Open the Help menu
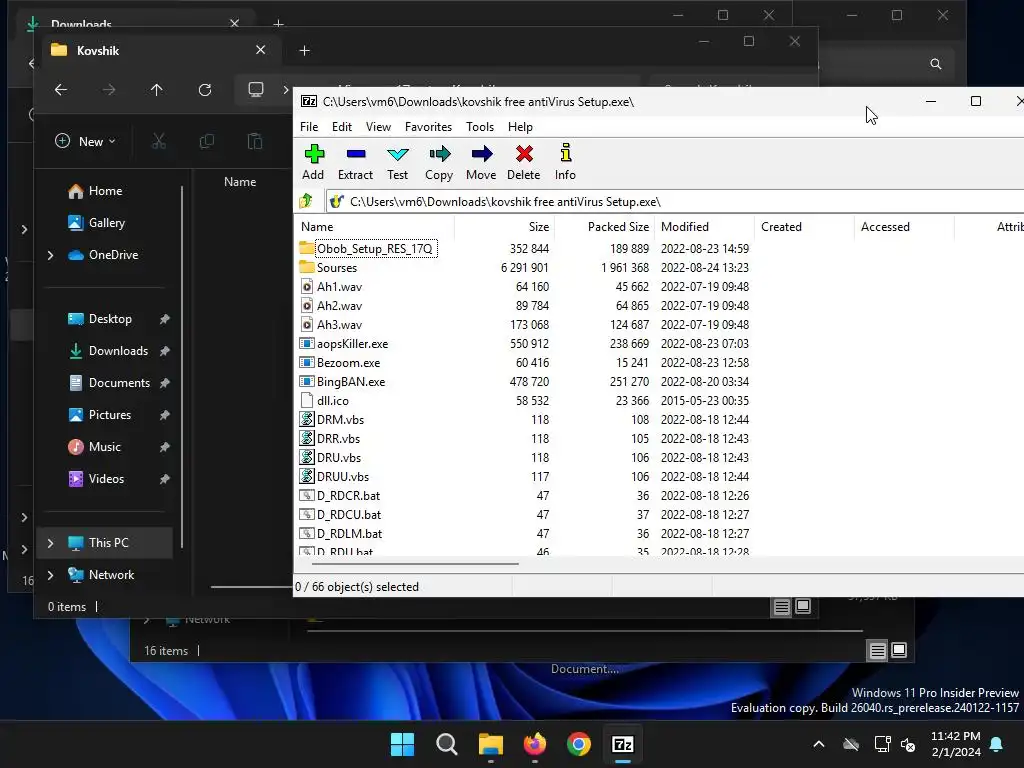Viewport: 1024px width, 768px height. click(x=520, y=127)
